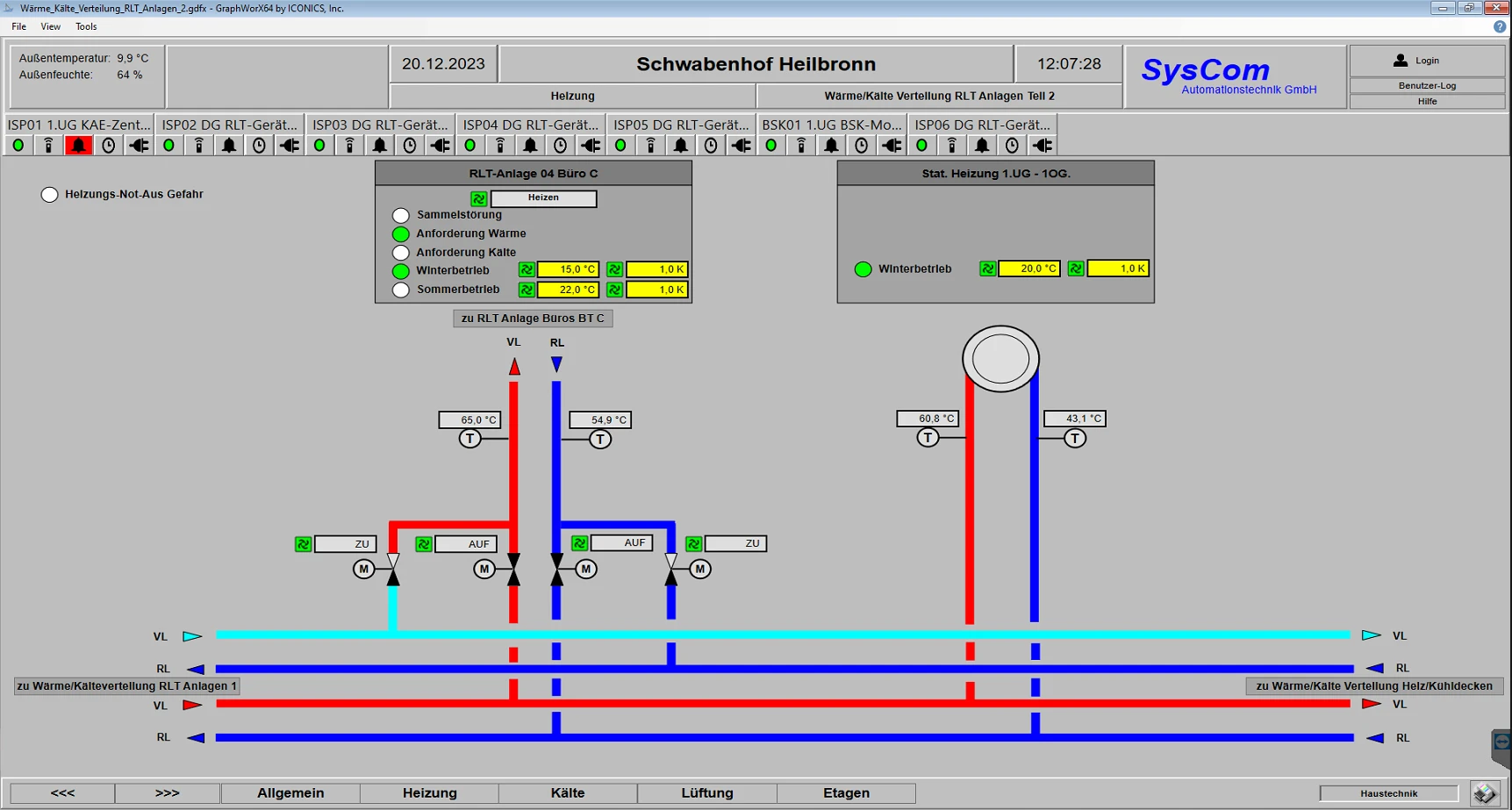Click the Heizungs-Not-Aus Gefahr indicator
Screen dimensions: 1512x810
pyautogui.click(x=49, y=194)
